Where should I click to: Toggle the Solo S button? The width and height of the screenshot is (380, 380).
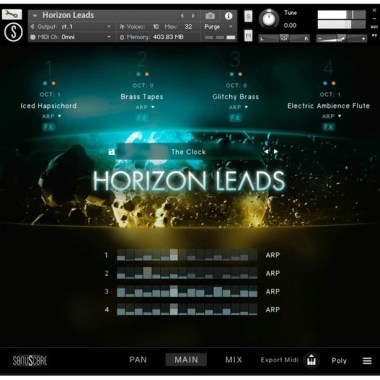coord(248,16)
